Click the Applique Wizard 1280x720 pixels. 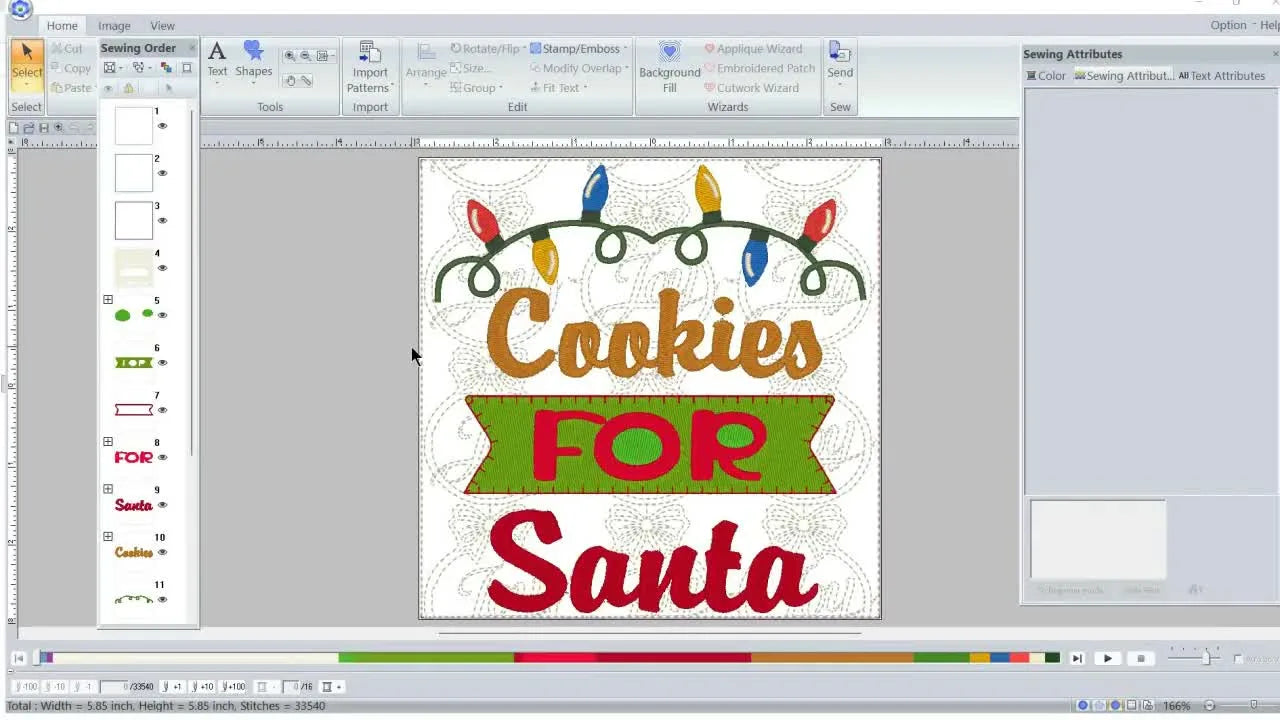[757, 48]
